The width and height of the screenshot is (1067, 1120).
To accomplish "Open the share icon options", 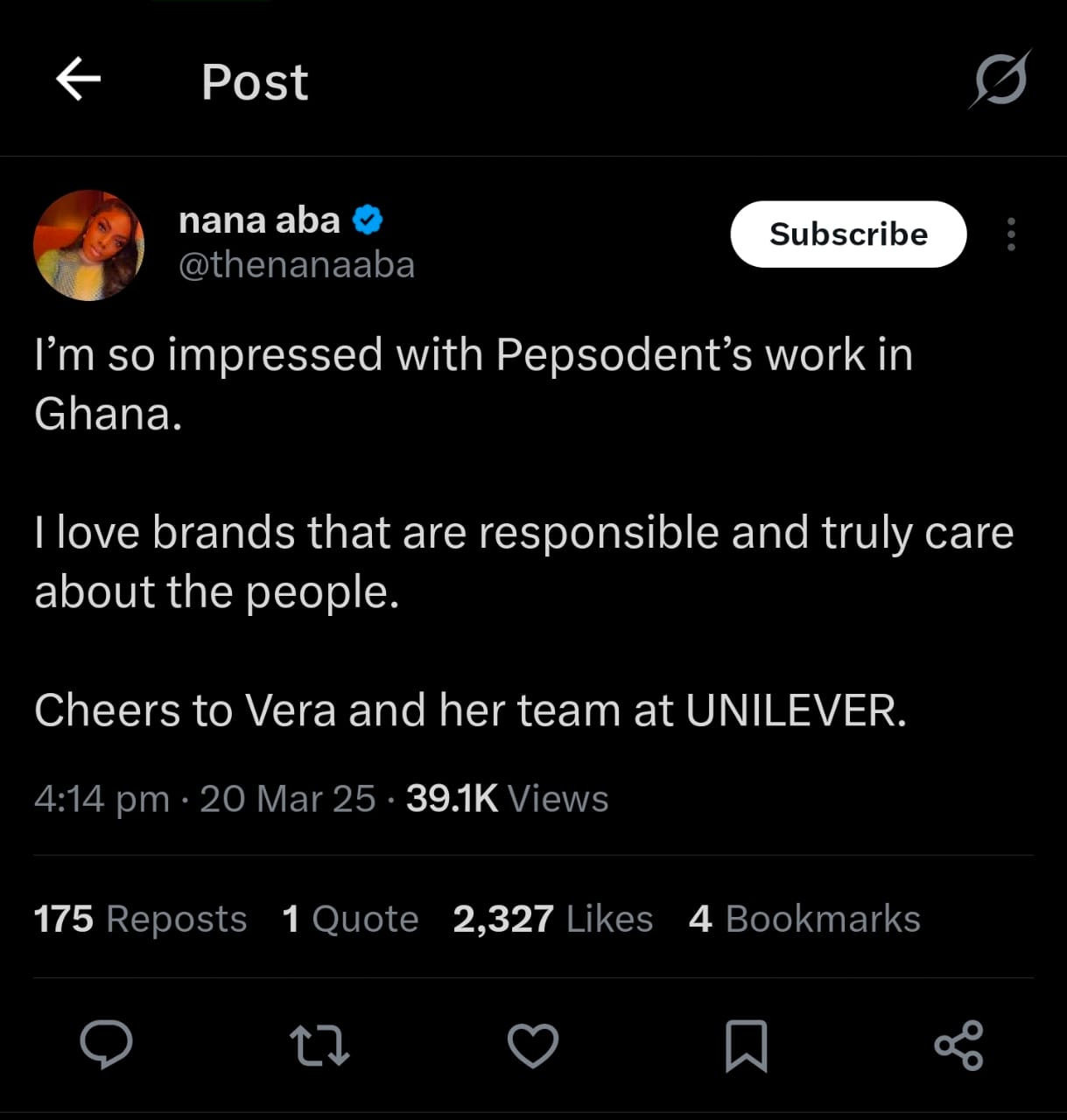I will click(959, 1045).
